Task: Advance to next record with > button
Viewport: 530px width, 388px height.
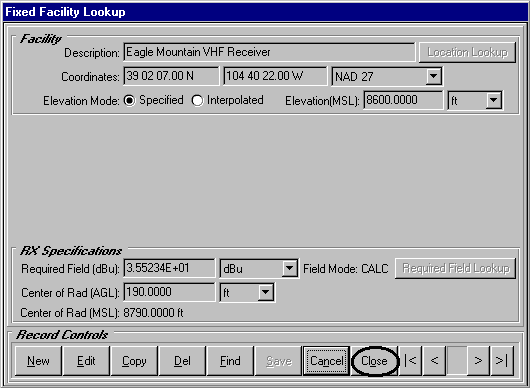Action: click(x=478, y=361)
